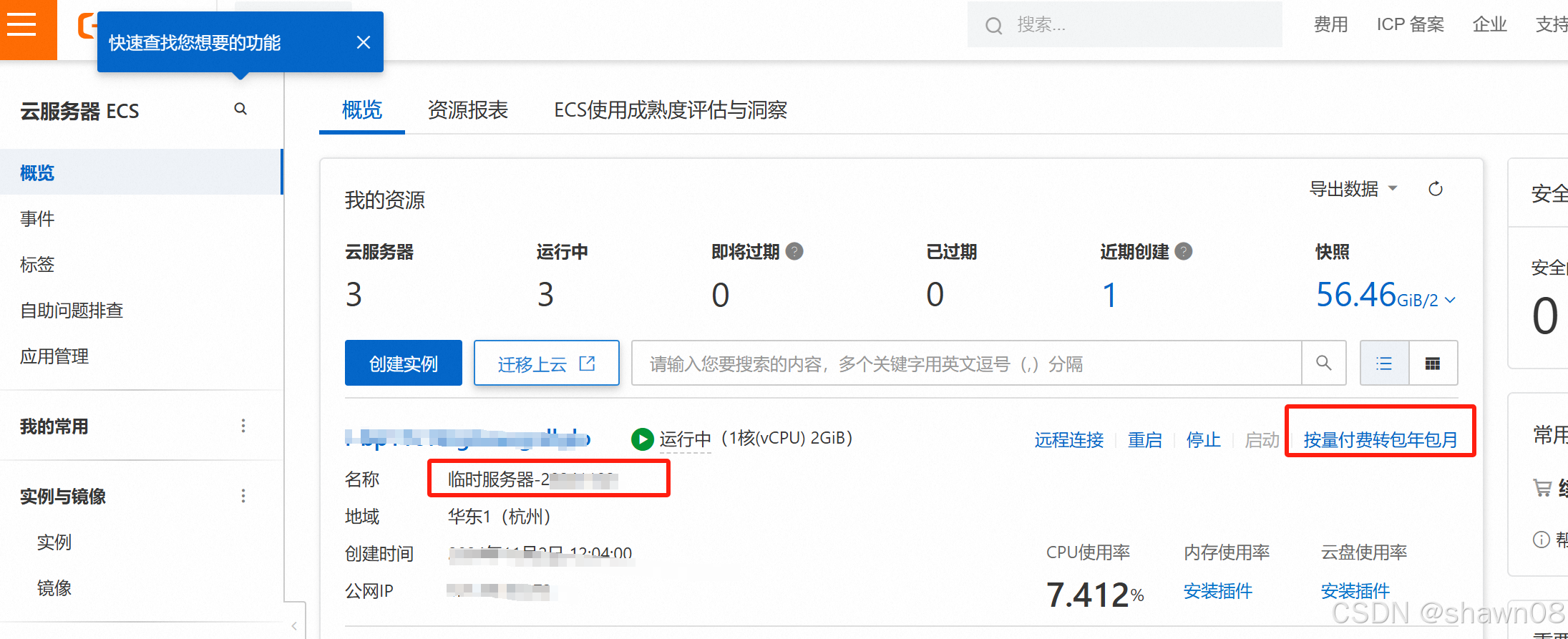Click the 创建实例 button
This screenshot has height=639, width=1568.
coord(404,364)
